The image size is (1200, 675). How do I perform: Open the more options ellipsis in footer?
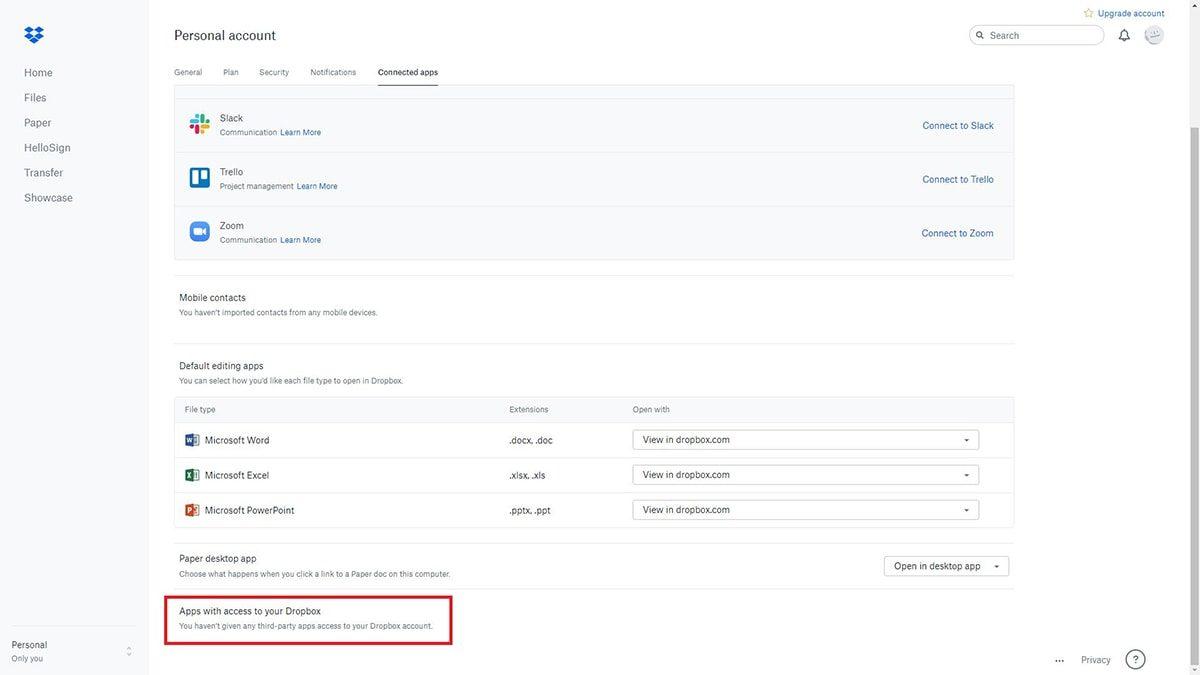tap(1059, 660)
